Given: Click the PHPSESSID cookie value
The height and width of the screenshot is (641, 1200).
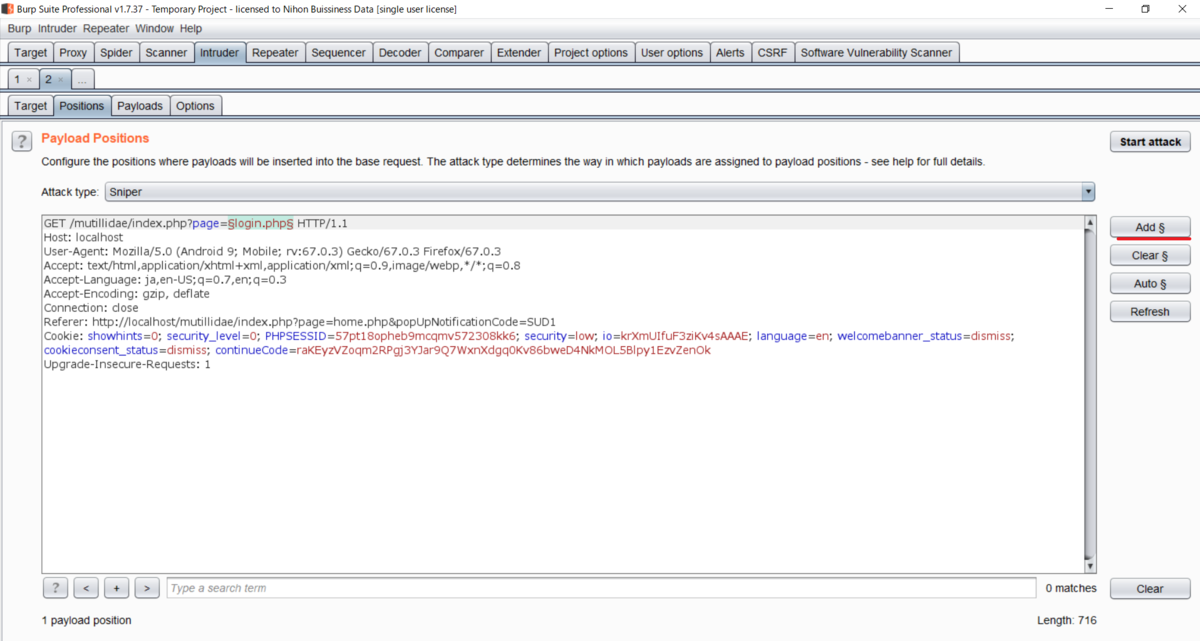Looking at the screenshot, I should coord(426,336).
